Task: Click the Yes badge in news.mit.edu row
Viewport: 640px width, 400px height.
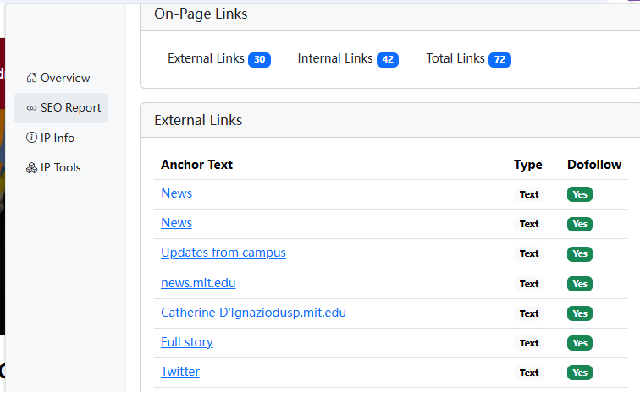Action: click(580, 284)
